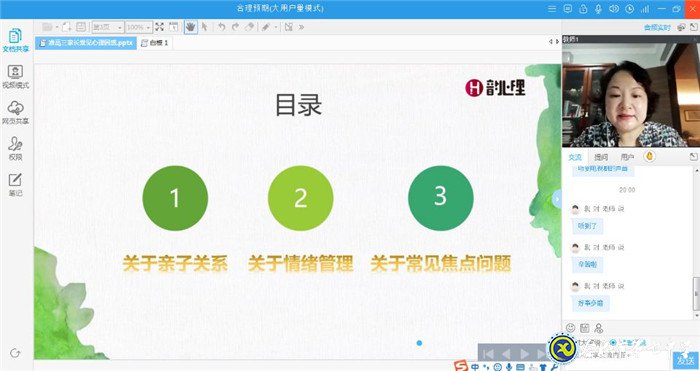Toggle the speaker audio icon in title bar
This screenshot has width=700, height=371.
coord(614,9)
